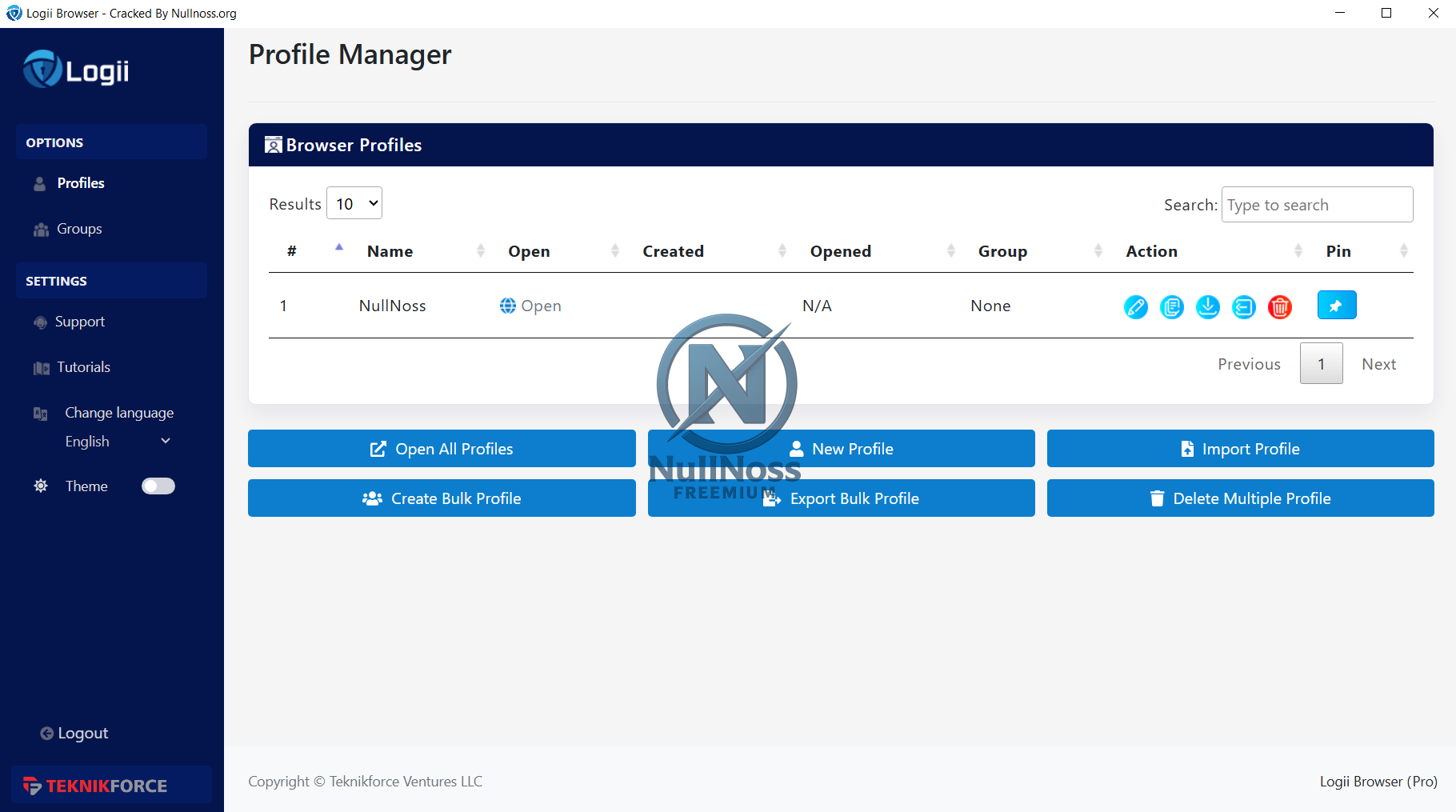Log out of Logii Browser
Viewport: 1456px width, 812px height.
pyautogui.click(x=74, y=733)
